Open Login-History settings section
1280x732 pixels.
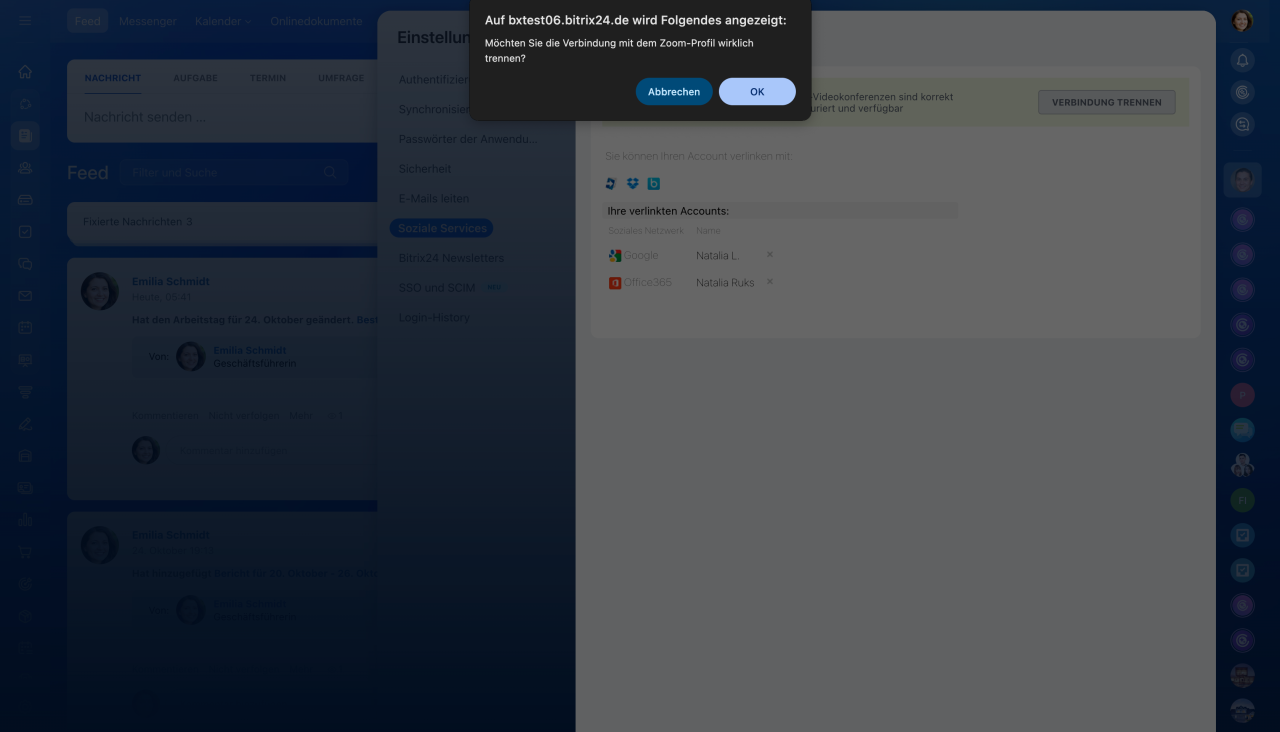point(434,318)
